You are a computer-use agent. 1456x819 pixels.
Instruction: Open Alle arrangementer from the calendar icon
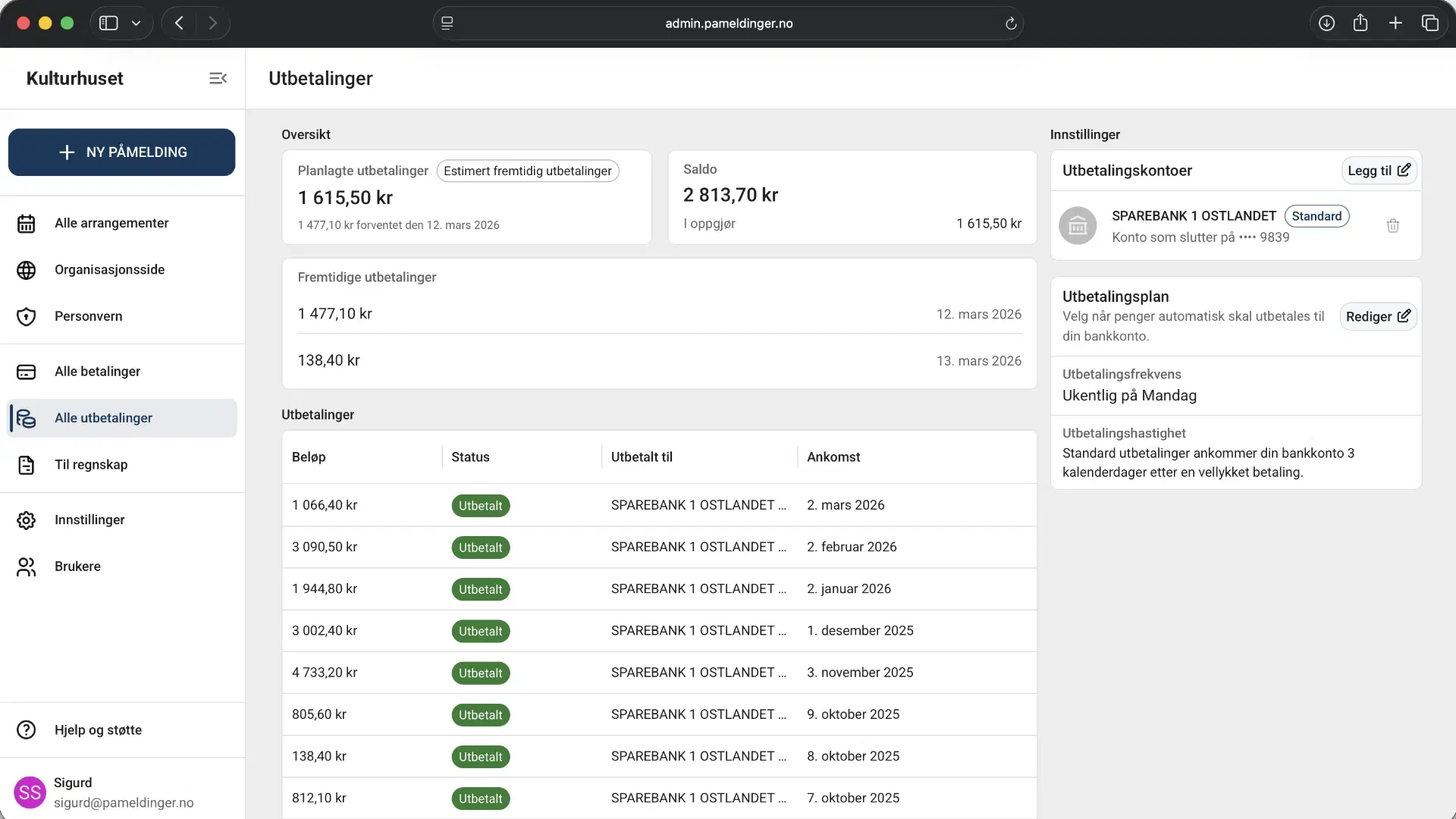click(x=27, y=224)
